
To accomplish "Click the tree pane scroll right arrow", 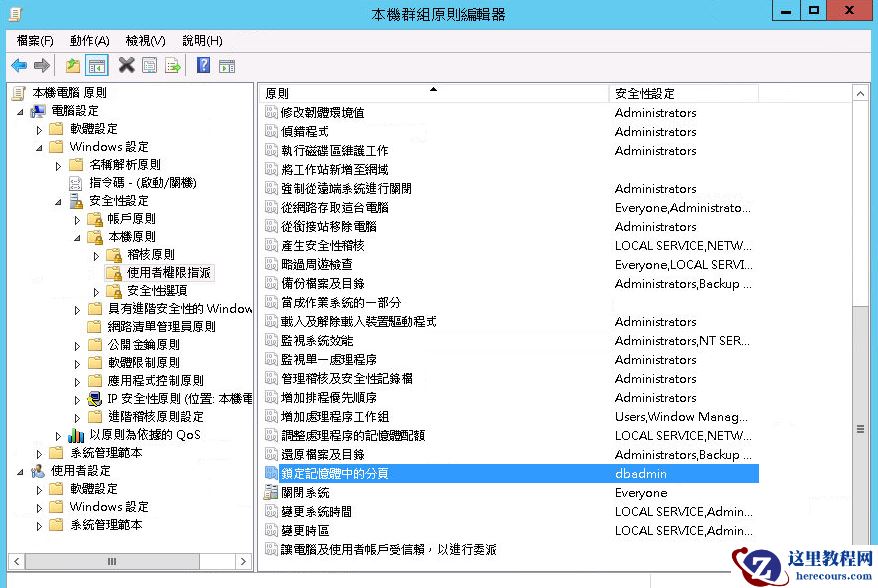I will coord(243,561).
